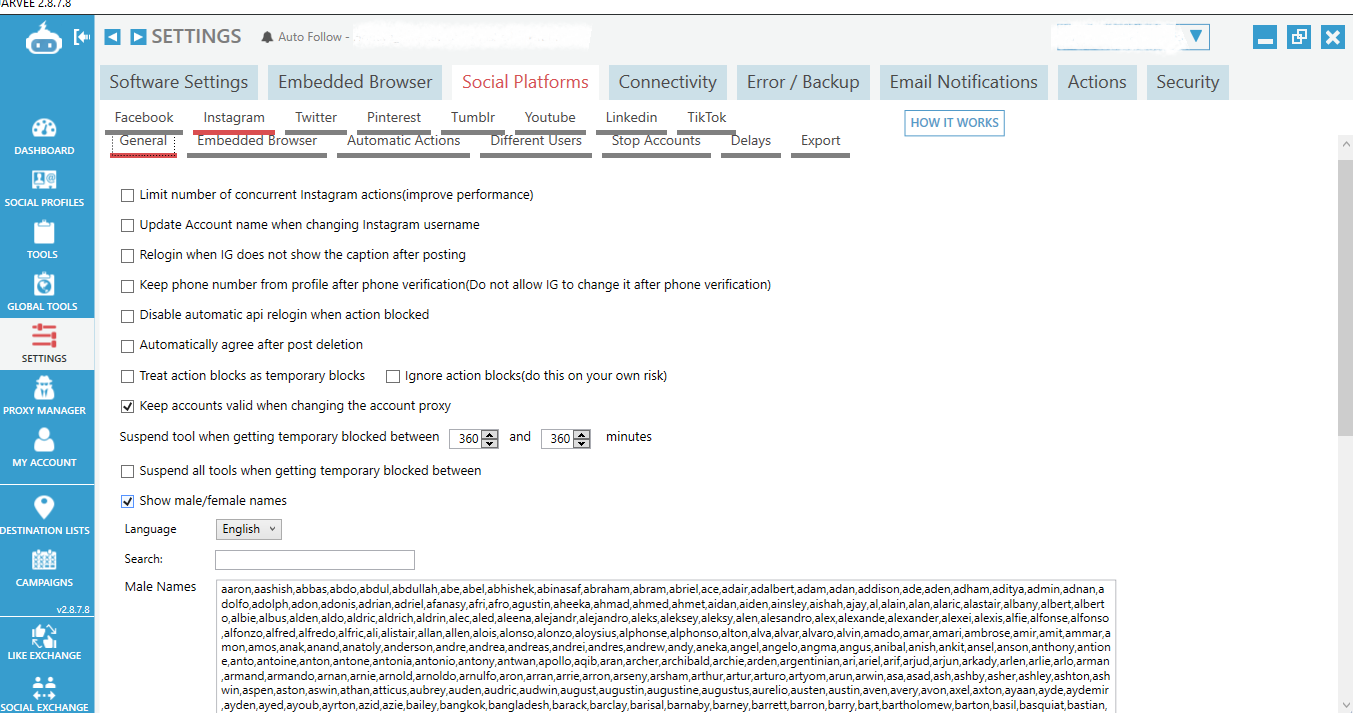This screenshot has width=1353, height=713.
Task: Select the Settings sliders icon
Action: coord(44,336)
